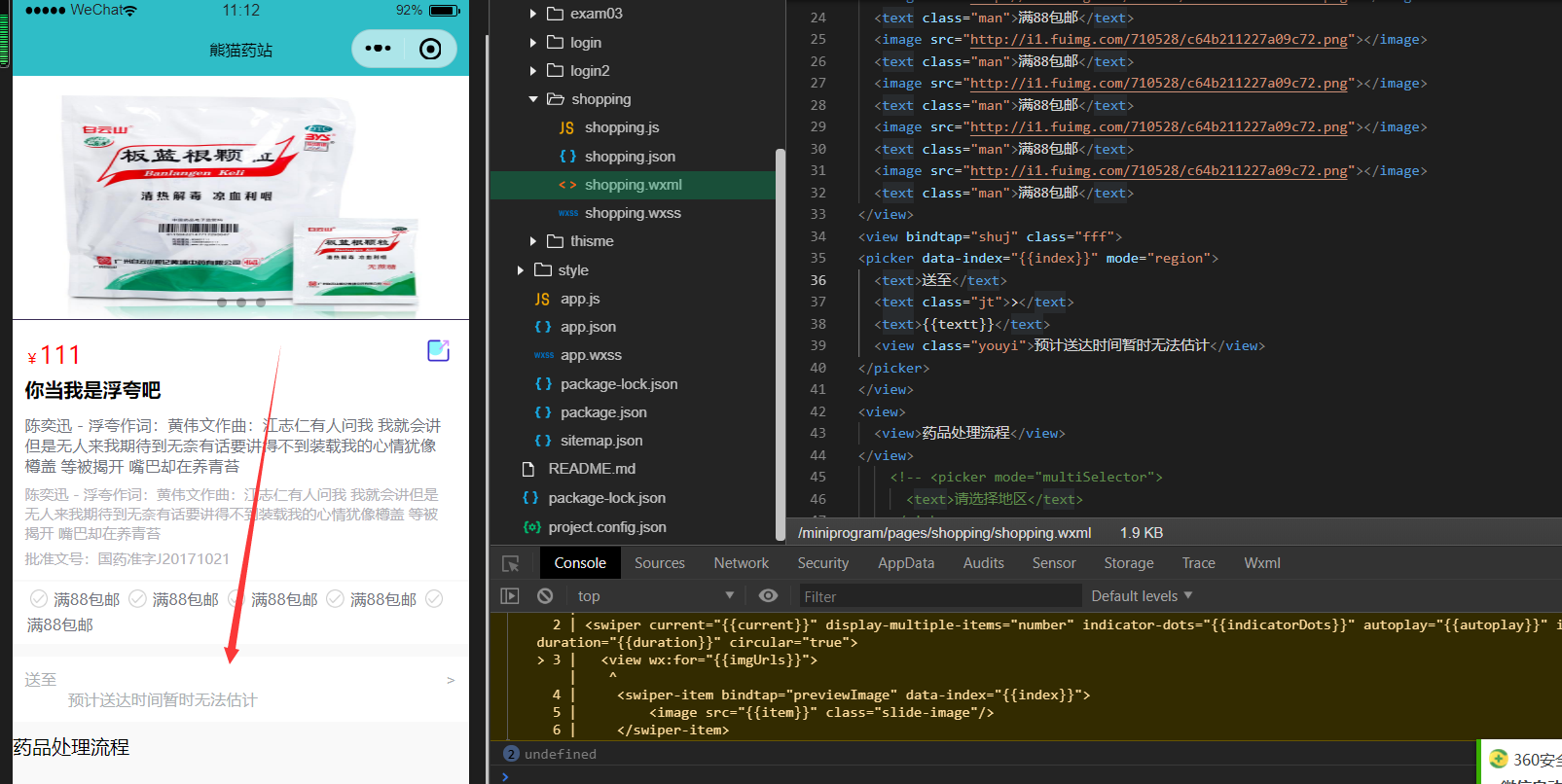Click the braces icon of app.json

pyautogui.click(x=543, y=327)
